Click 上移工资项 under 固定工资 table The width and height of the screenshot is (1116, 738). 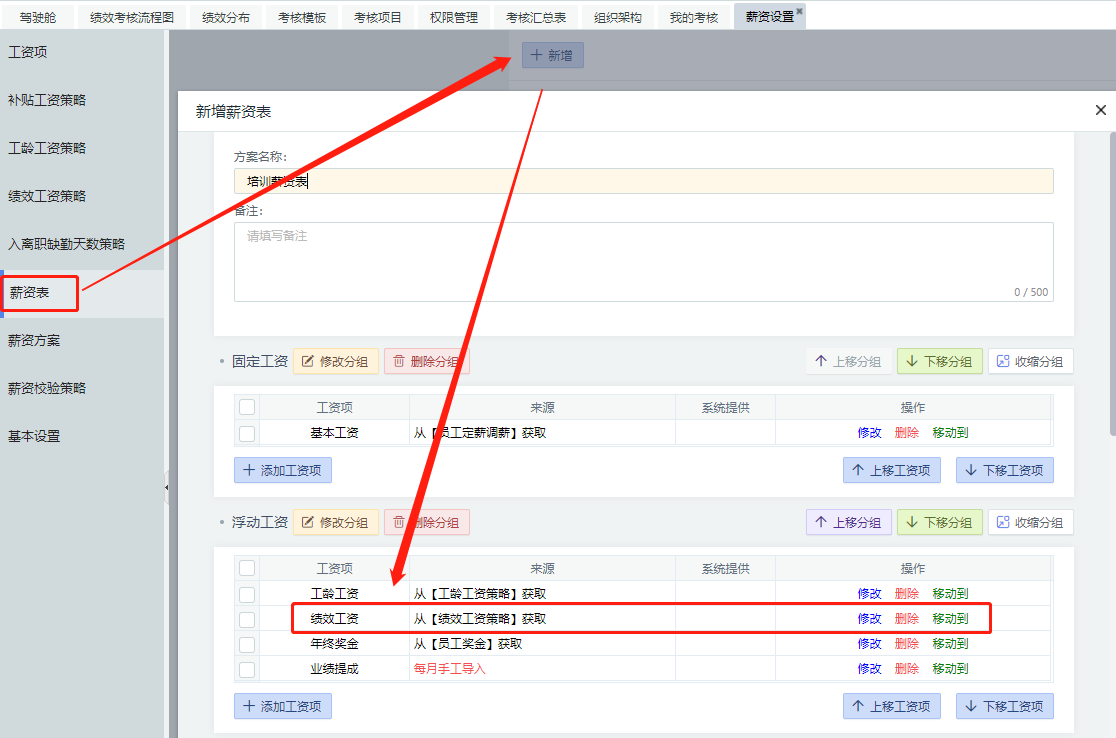[891, 470]
